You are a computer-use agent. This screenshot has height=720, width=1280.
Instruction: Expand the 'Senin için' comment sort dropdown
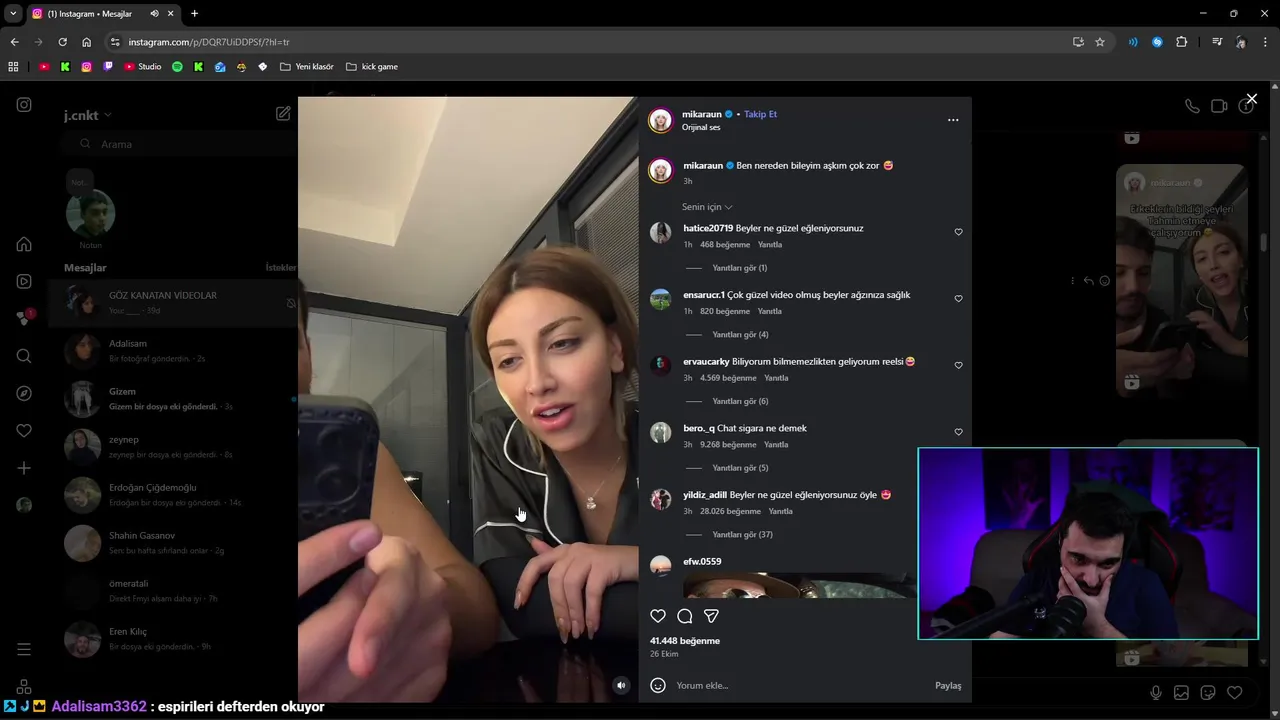[707, 207]
